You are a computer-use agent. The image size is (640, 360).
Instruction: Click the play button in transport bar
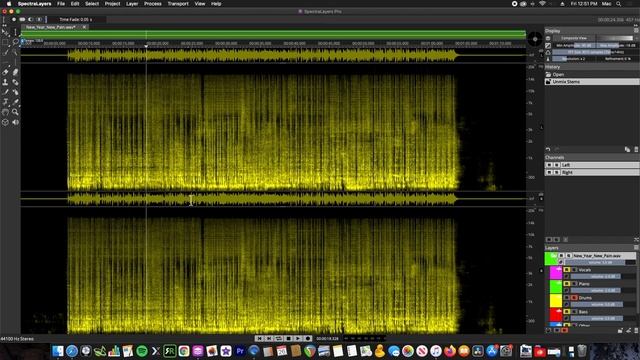click(x=298, y=338)
